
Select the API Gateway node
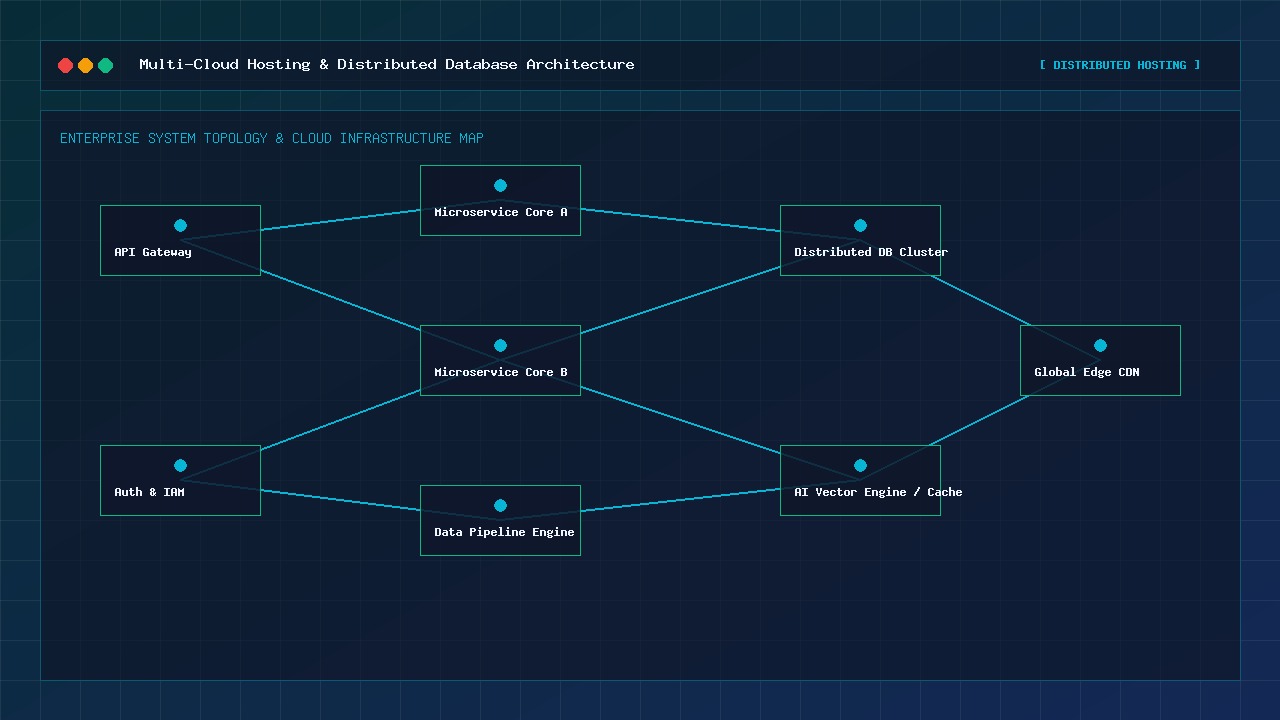(180, 240)
